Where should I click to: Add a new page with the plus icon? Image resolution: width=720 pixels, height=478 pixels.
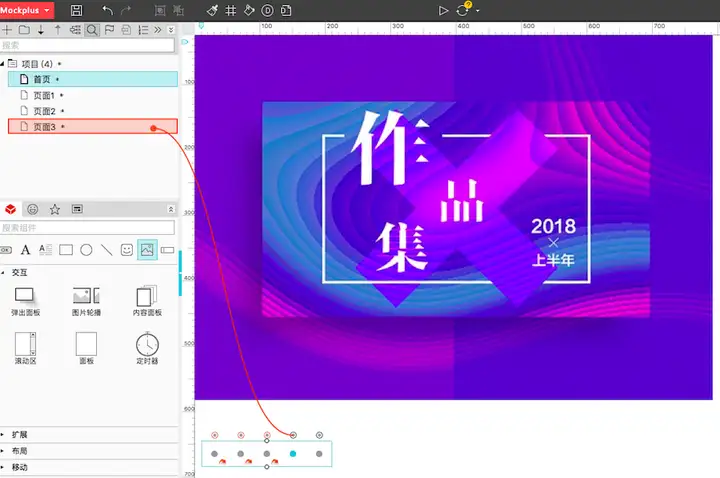point(7,30)
